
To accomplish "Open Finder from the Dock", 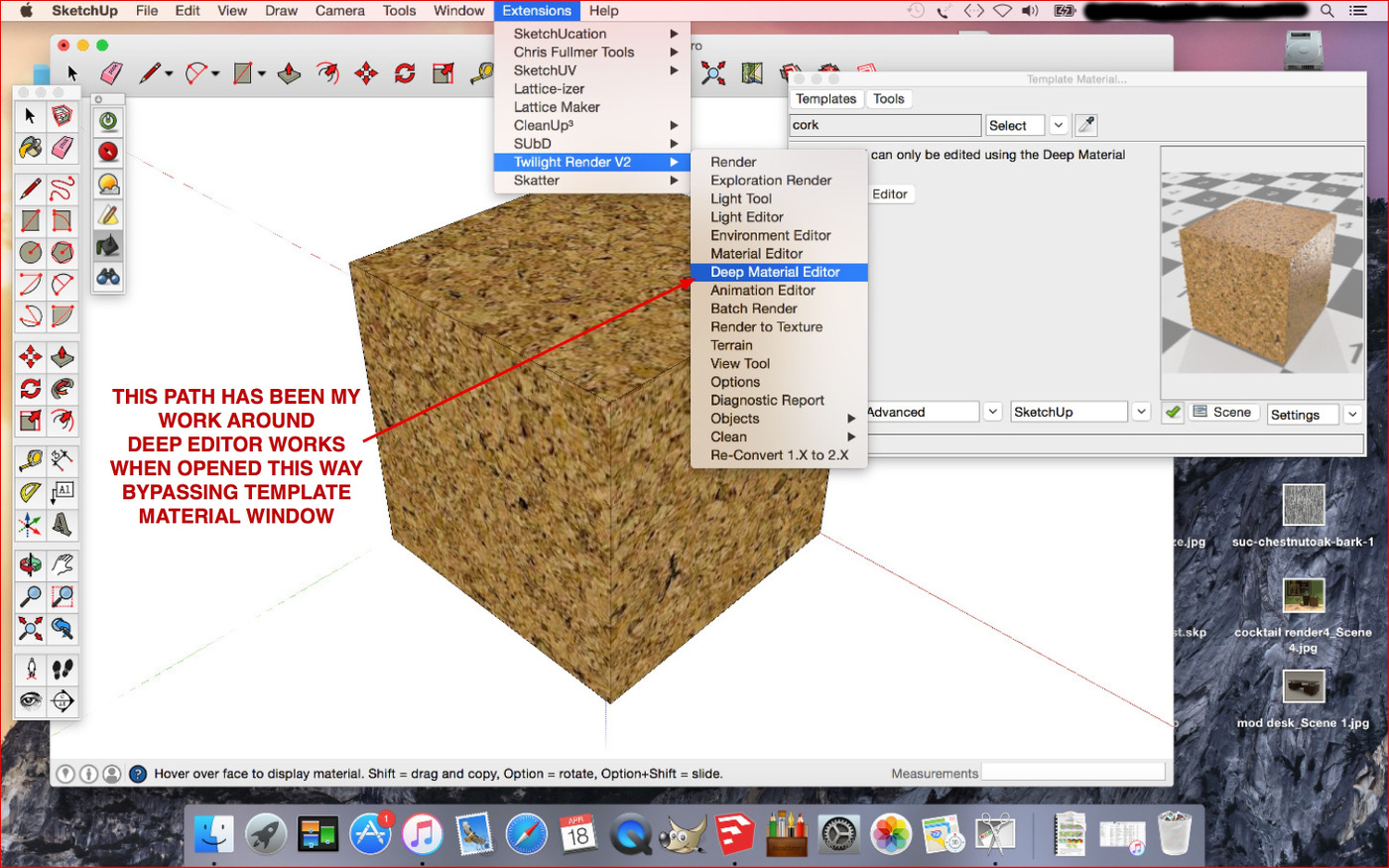I will (214, 834).
